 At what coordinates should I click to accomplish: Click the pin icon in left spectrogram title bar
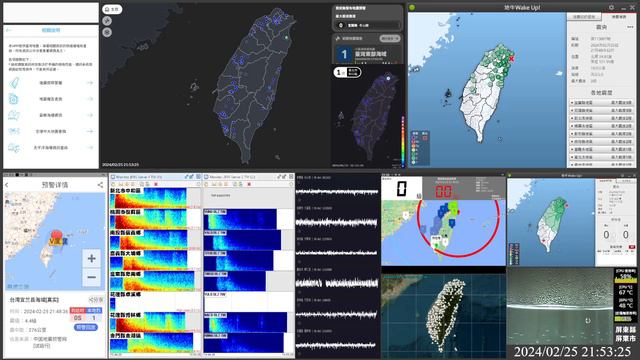pyautogui.click(x=187, y=177)
